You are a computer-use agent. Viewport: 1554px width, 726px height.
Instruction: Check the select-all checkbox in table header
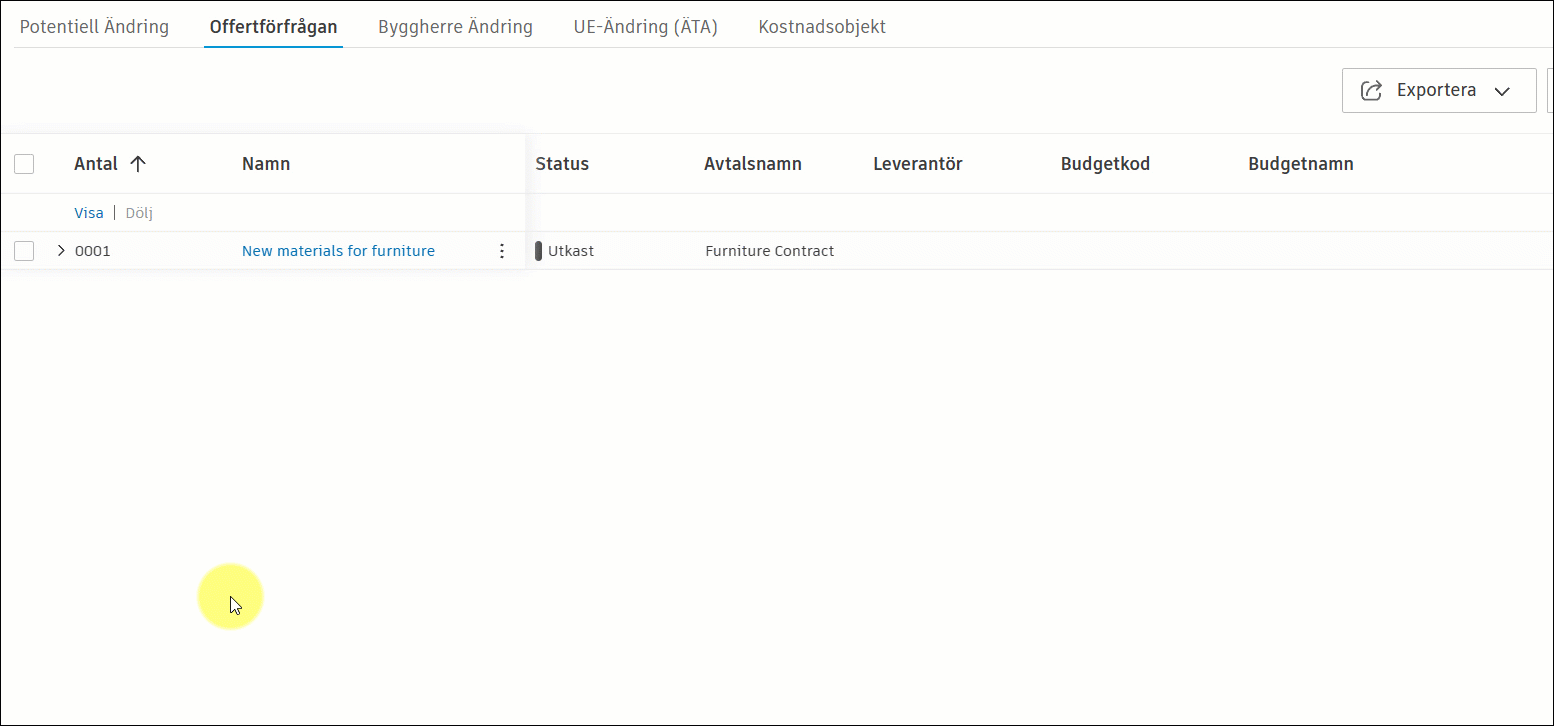pos(23,163)
